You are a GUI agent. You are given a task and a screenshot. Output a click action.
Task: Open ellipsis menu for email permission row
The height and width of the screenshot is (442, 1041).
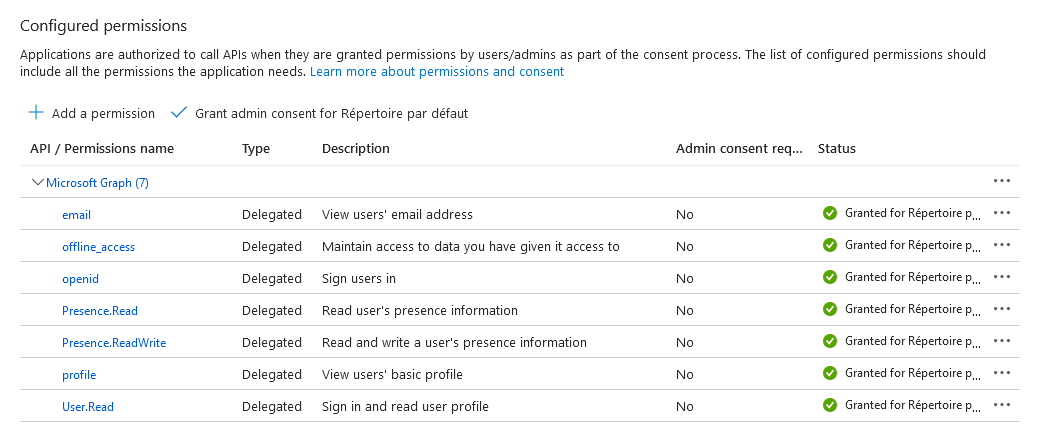coord(1002,213)
